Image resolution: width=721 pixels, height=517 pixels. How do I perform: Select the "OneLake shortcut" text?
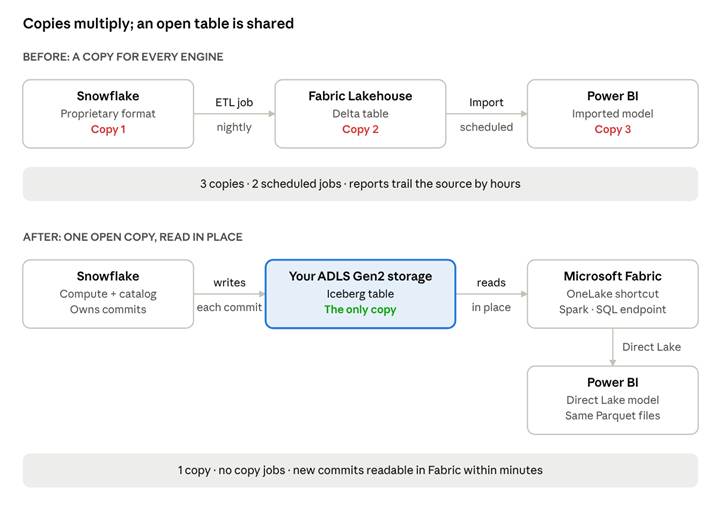click(x=613, y=294)
